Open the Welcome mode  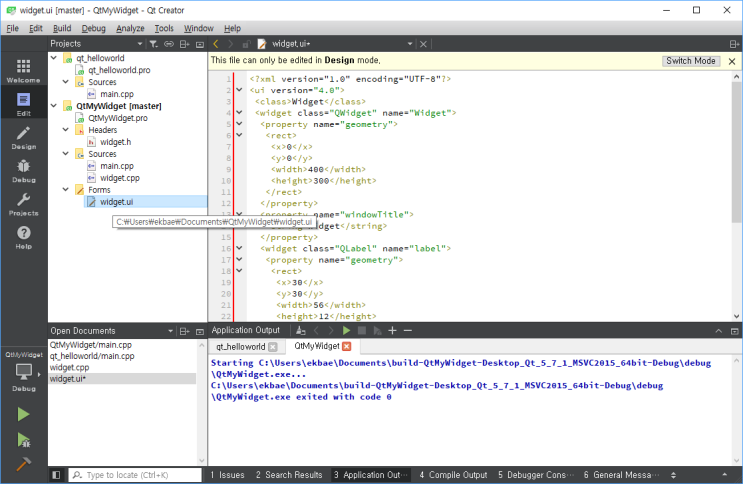pos(23,71)
